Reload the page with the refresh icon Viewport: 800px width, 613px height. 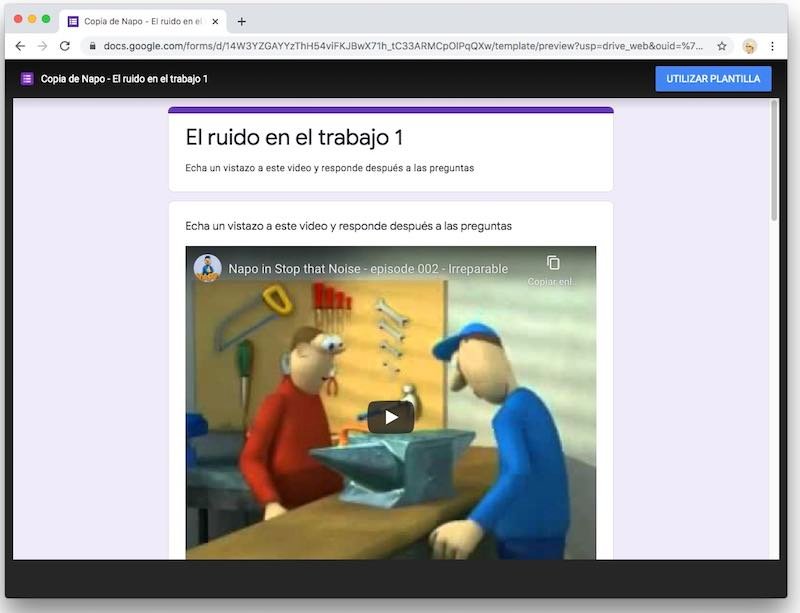(65, 46)
